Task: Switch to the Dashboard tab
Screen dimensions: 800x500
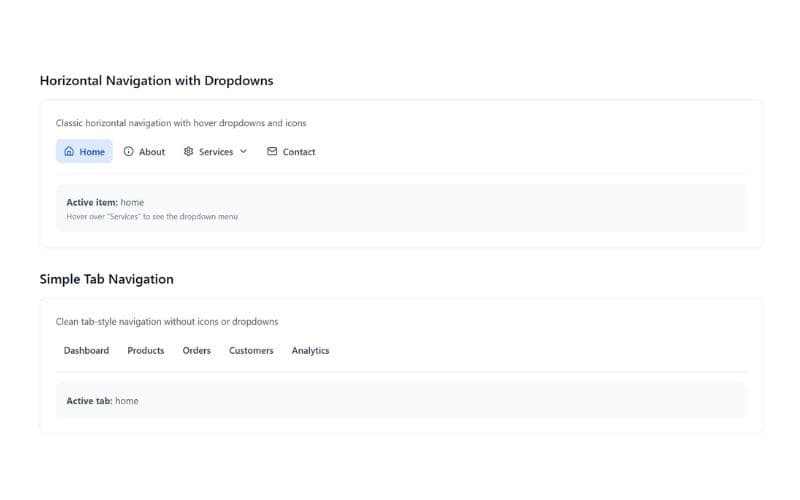Action: click(86, 351)
